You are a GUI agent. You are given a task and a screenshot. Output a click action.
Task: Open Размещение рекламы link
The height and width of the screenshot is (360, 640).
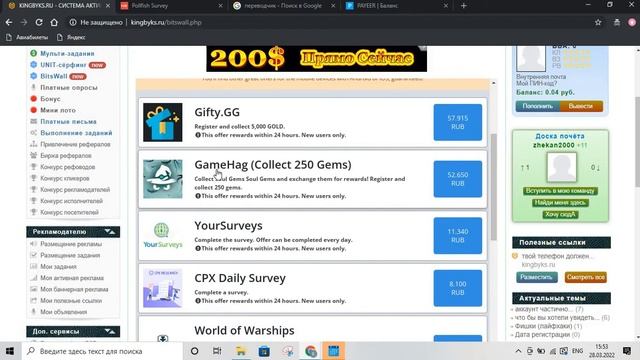[x=71, y=244]
